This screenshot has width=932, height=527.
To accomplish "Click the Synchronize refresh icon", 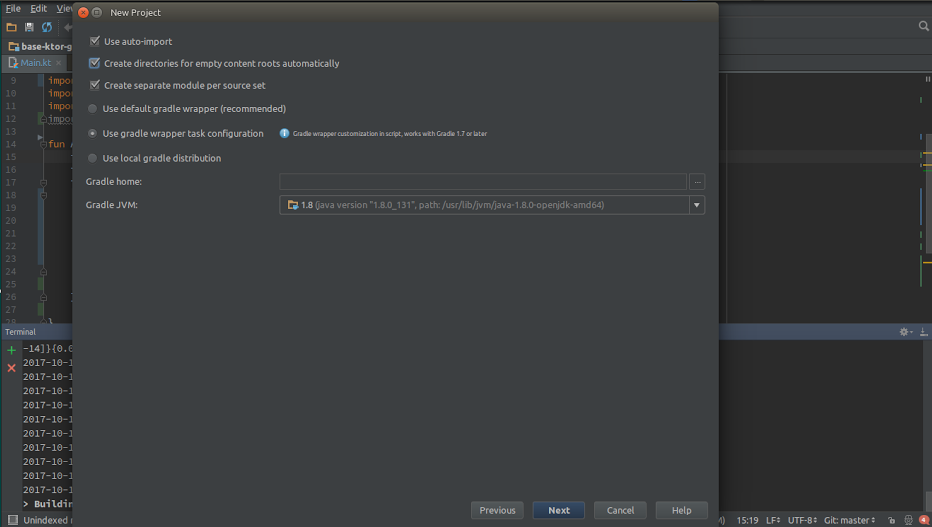I will (x=47, y=27).
